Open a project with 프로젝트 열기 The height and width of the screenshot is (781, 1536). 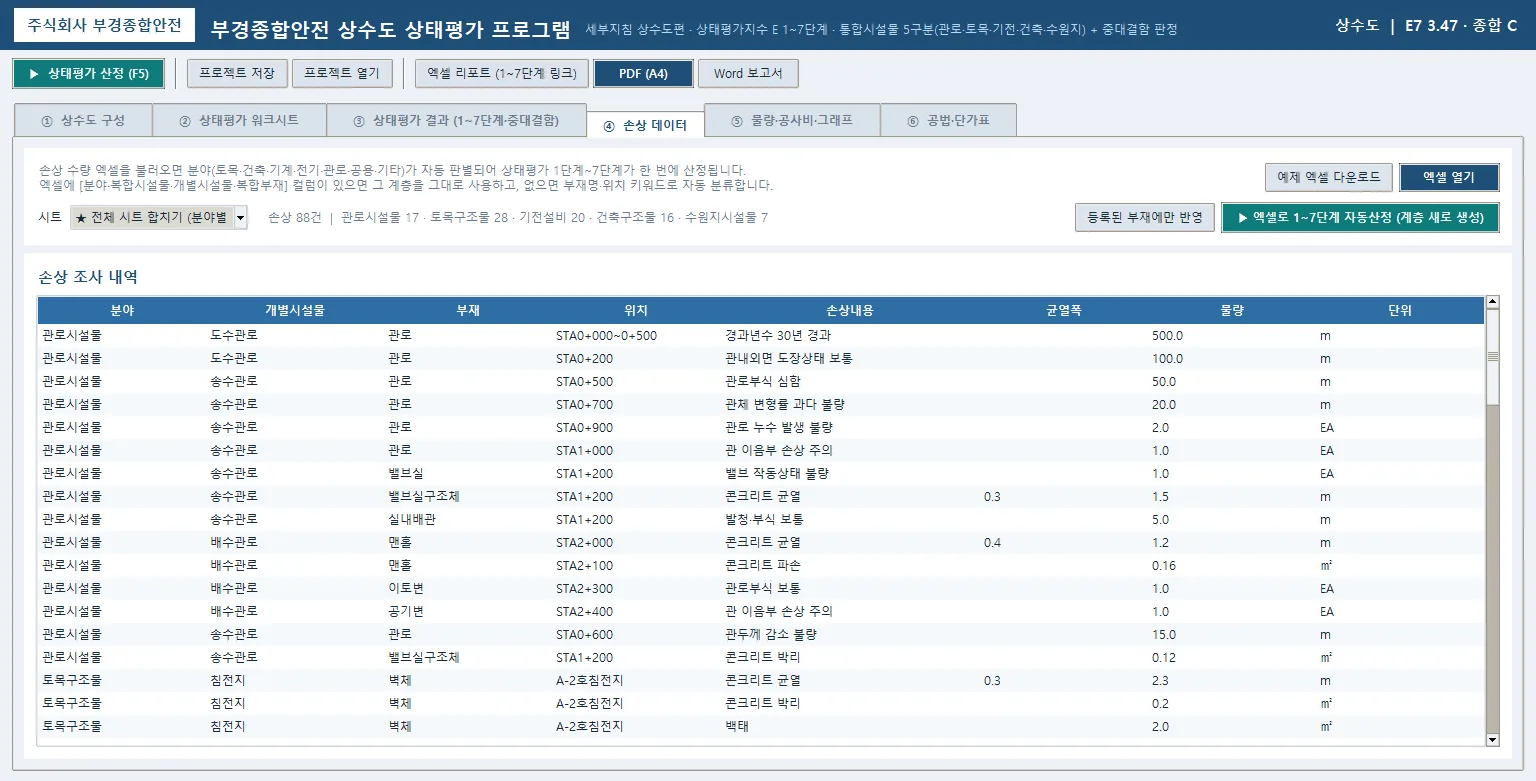[x=341, y=74]
